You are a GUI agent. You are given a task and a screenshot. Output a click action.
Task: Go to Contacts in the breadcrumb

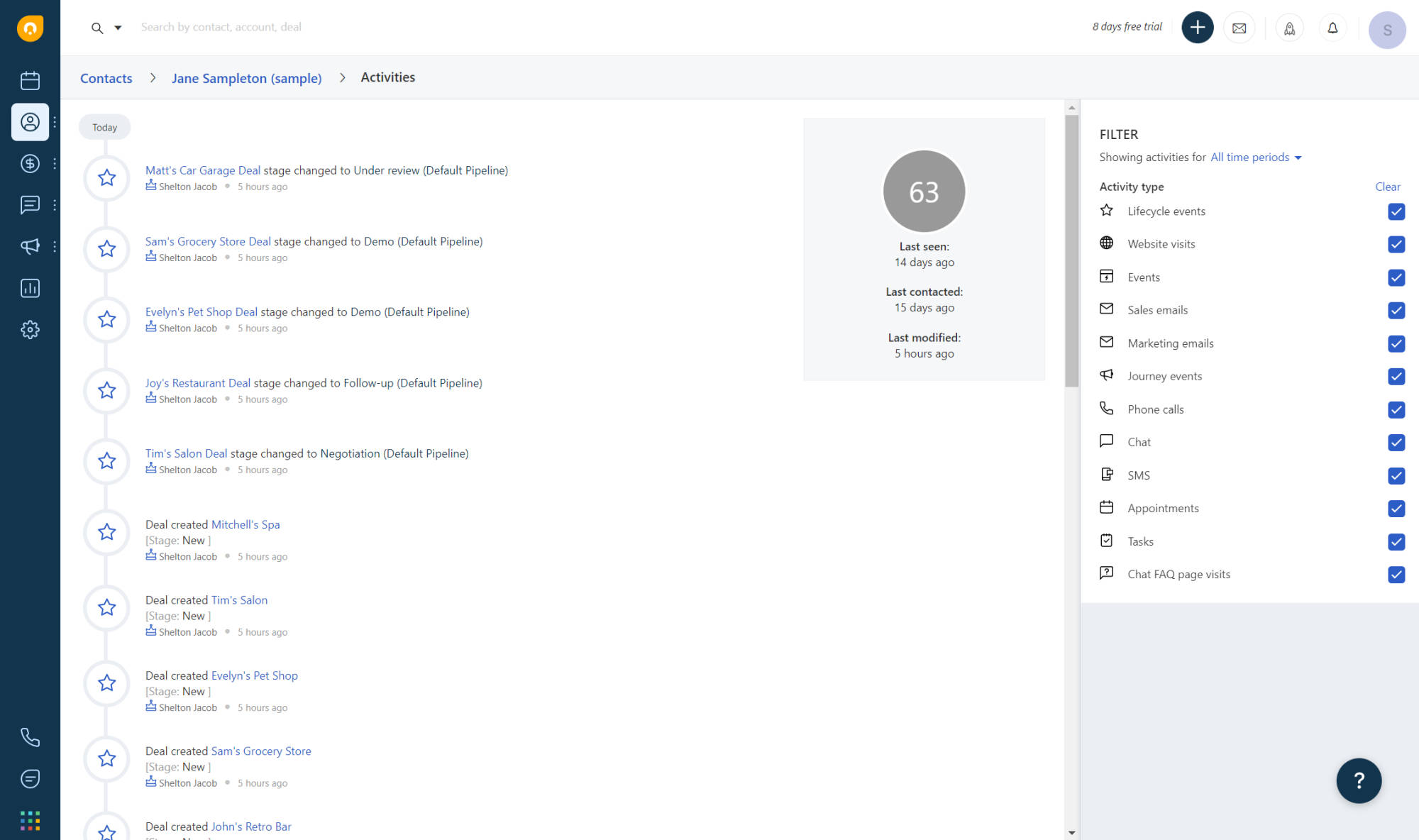pyautogui.click(x=106, y=78)
